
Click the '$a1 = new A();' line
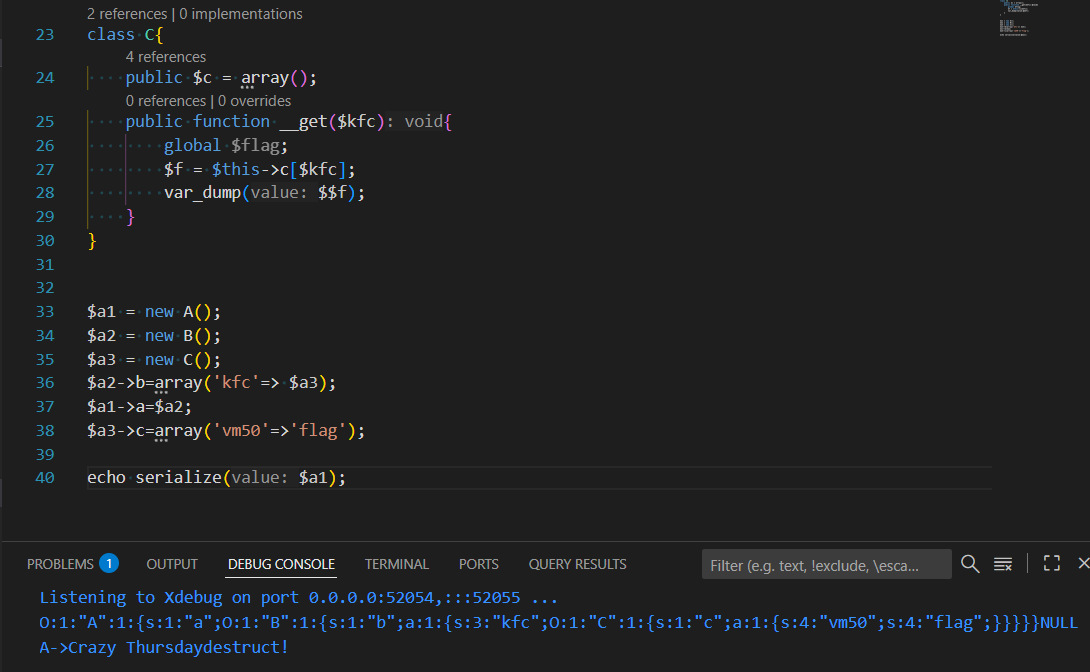click(154, 311)
